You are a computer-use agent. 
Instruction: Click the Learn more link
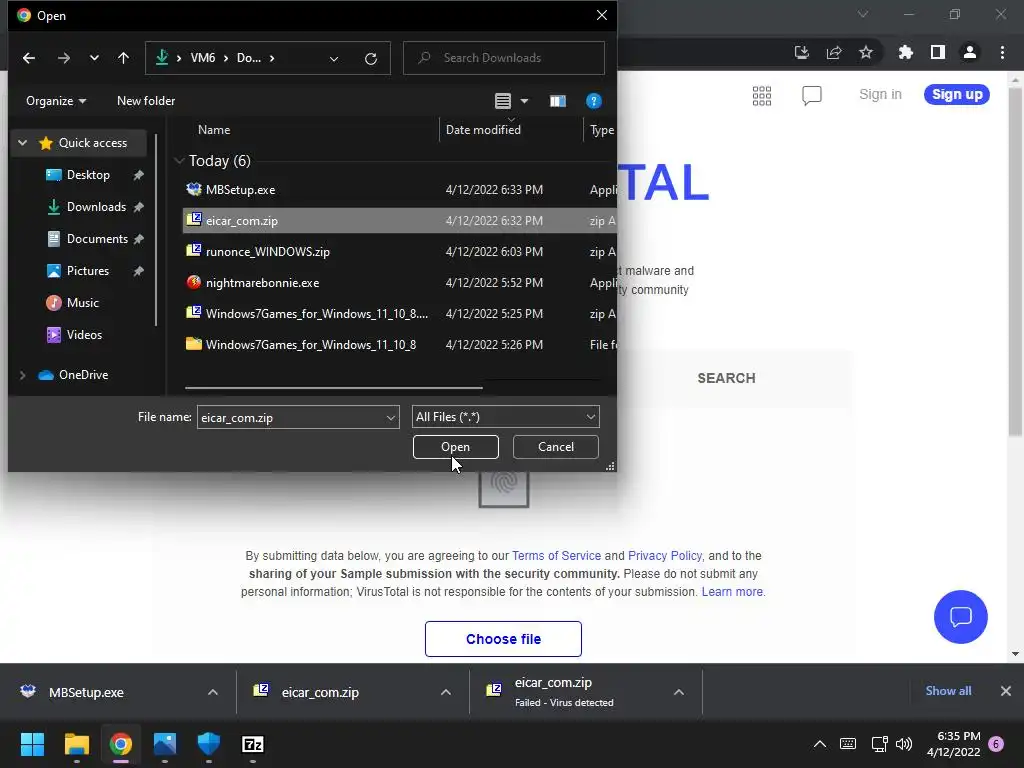[732, 592]
